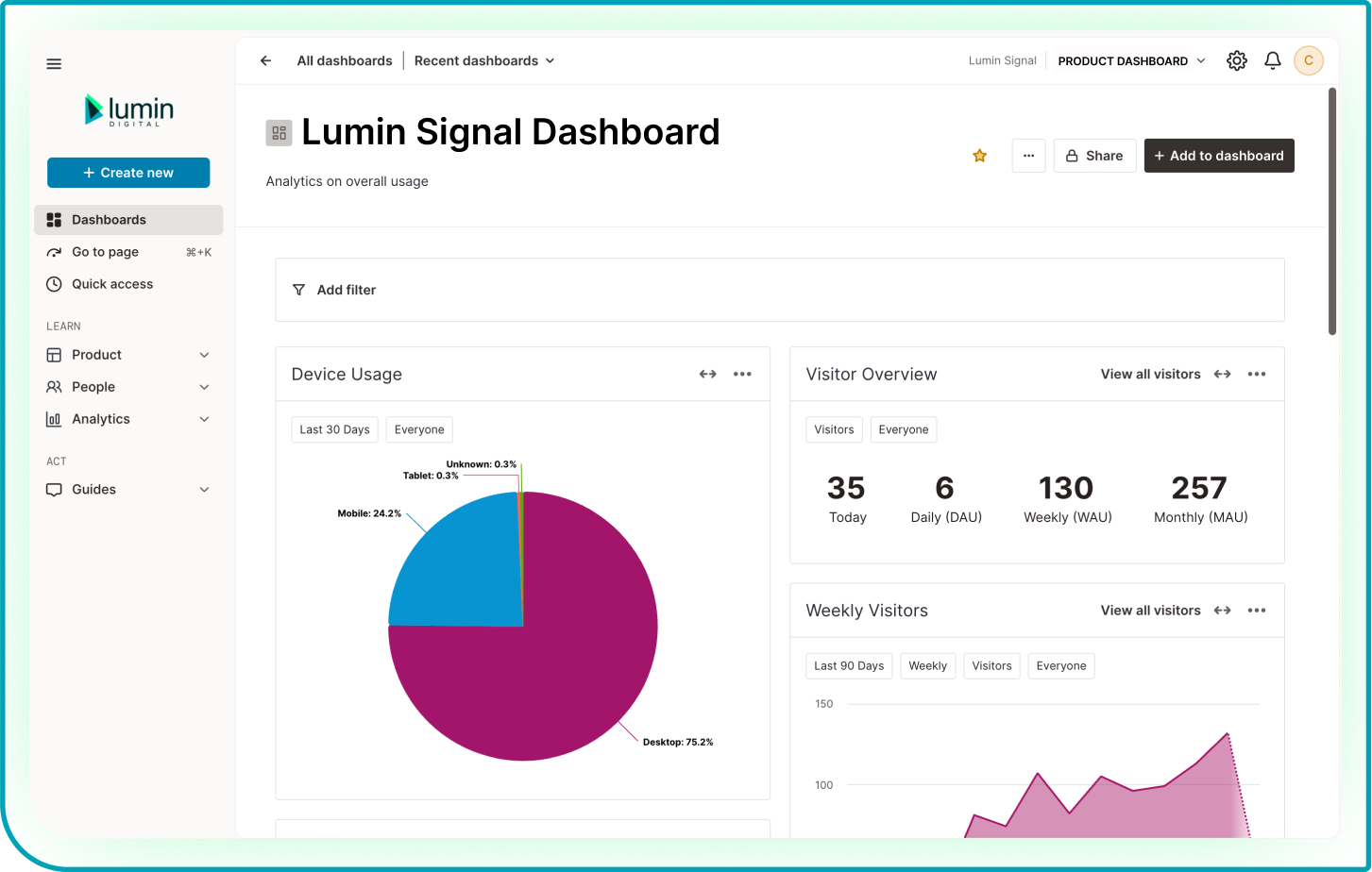Open Recent dashboards dropdown
1372x872 pixels.
[484, 60]
